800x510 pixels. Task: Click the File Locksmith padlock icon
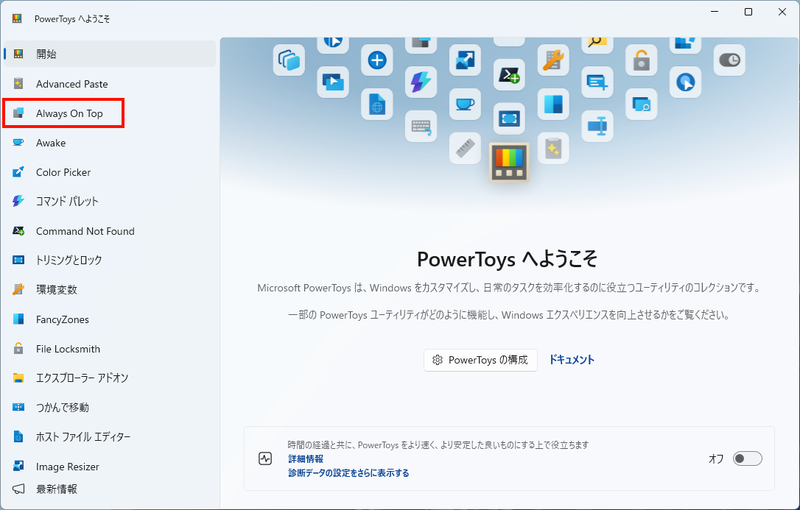18,349
